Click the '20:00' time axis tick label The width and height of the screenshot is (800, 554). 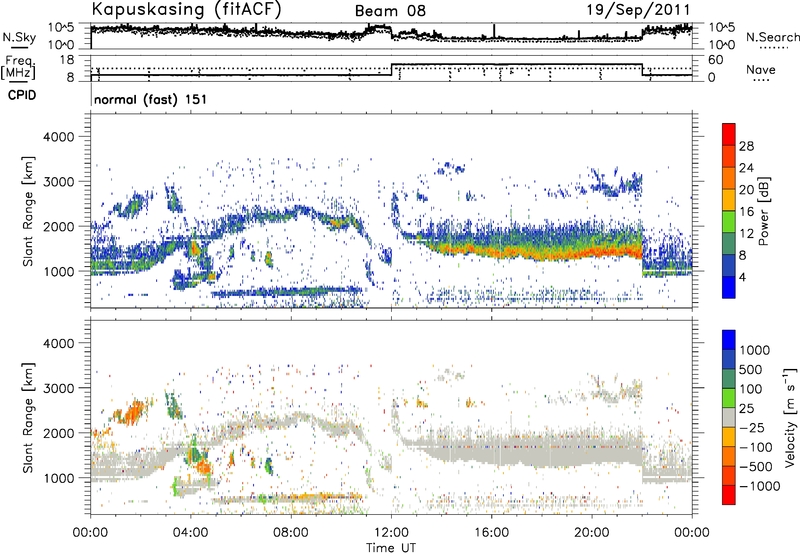point(592,533)
